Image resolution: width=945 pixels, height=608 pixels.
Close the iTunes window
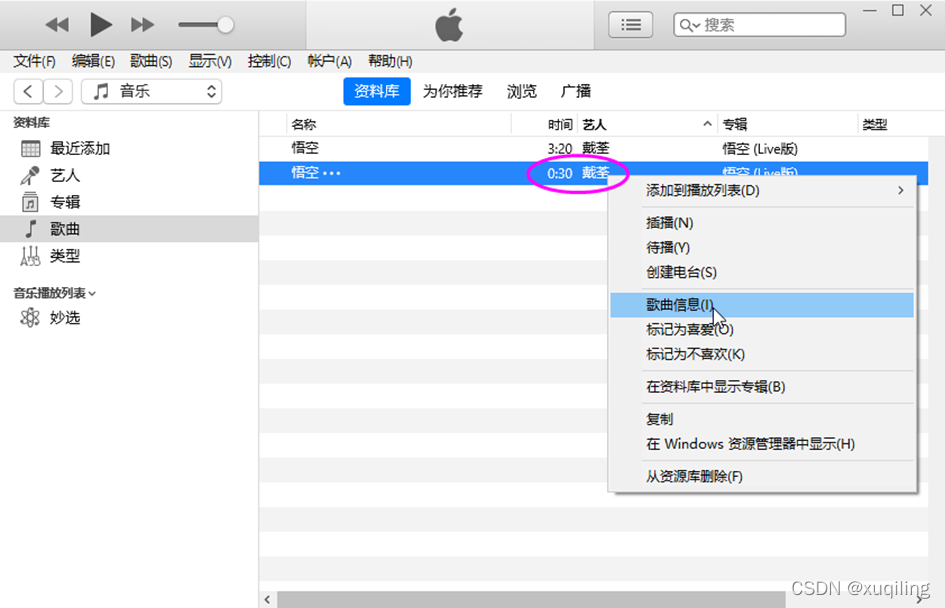click(926, 11)
